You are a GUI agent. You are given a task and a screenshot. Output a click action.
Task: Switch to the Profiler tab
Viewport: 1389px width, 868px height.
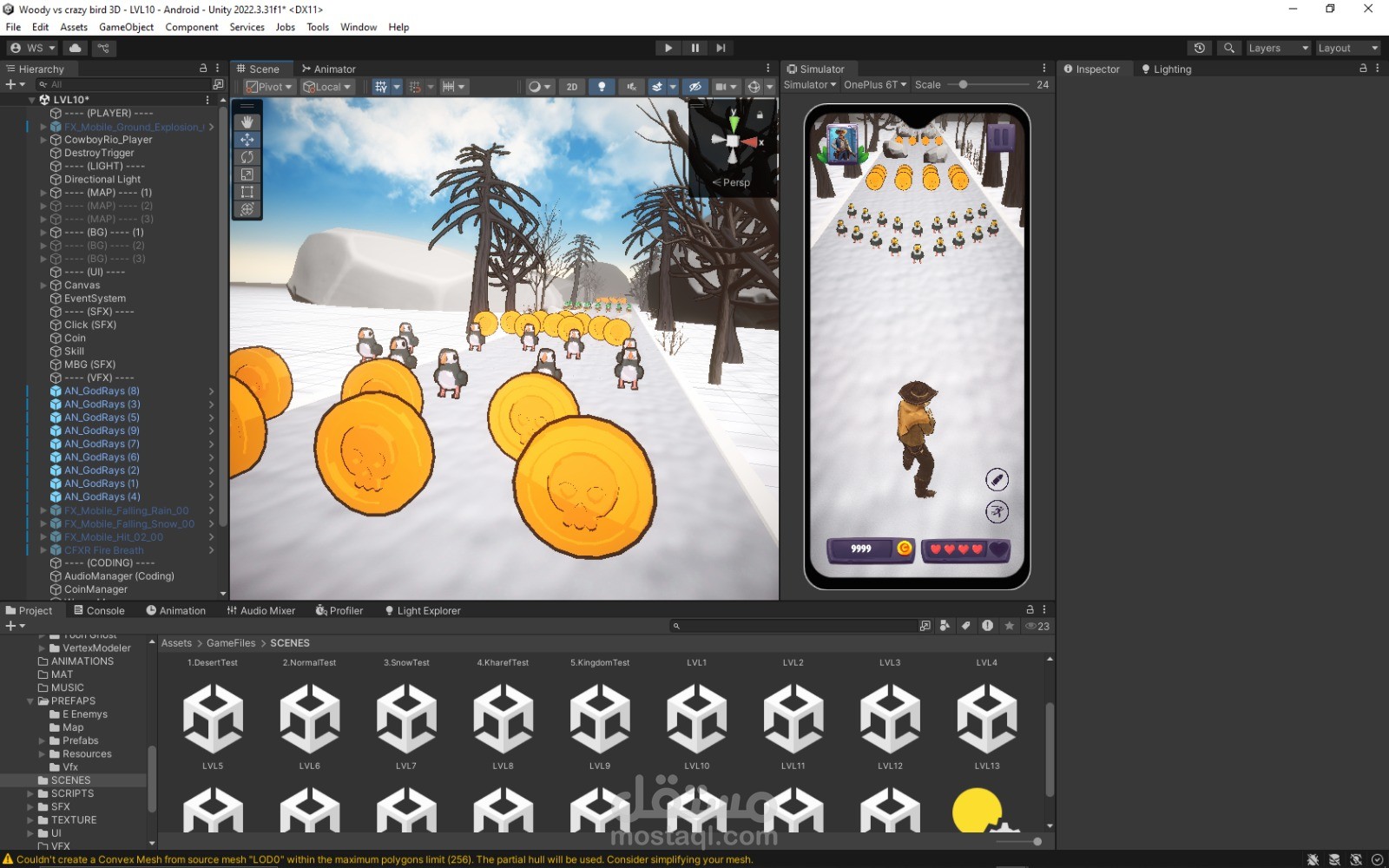[339, 610]
